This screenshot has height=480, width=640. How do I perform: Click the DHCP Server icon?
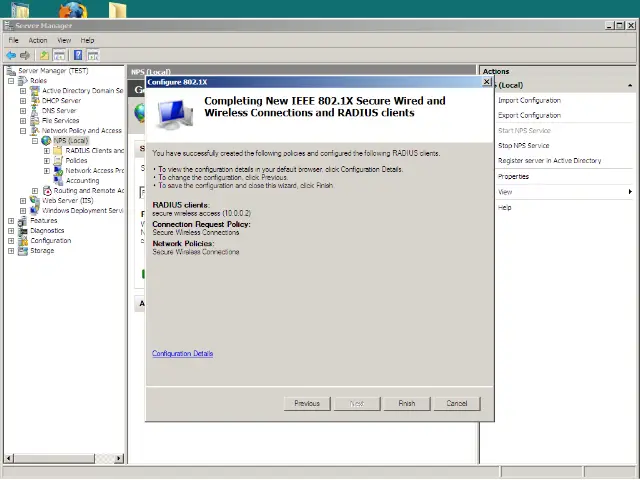[35, 100]
